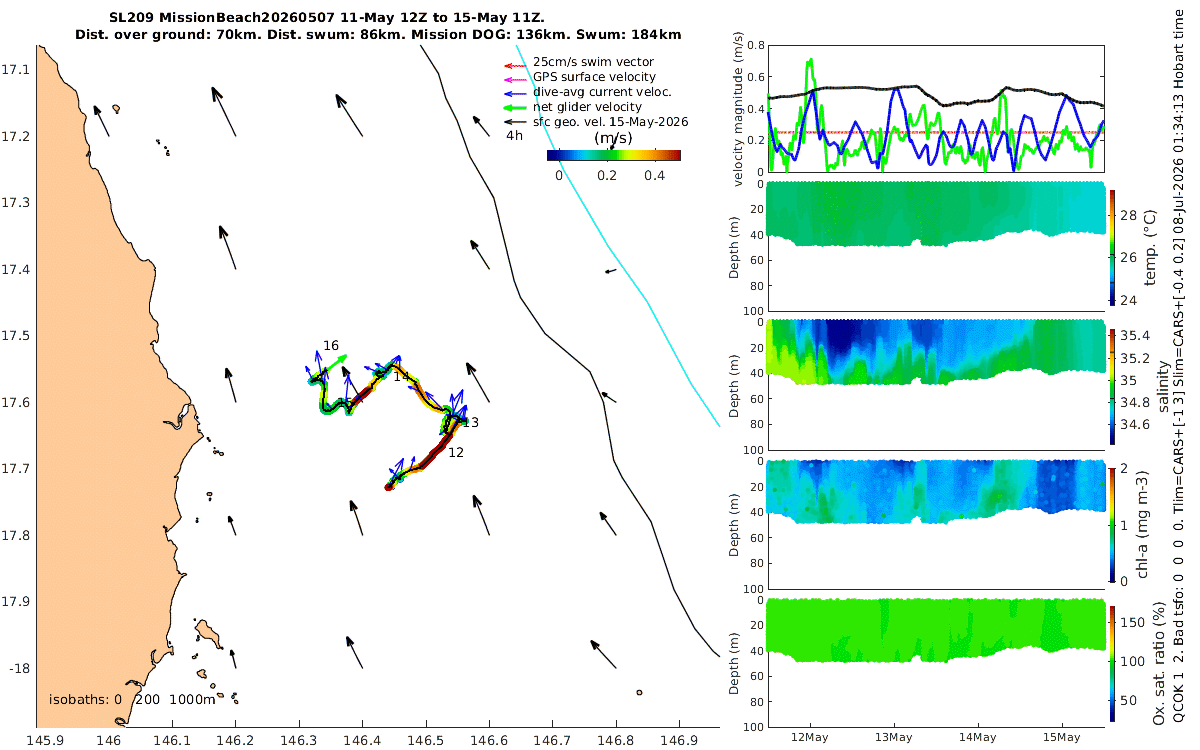This screenshot has height=750, width=1200.
Task: Click the "146.5" longitude tick label
Action: click(x=425, y=740)
